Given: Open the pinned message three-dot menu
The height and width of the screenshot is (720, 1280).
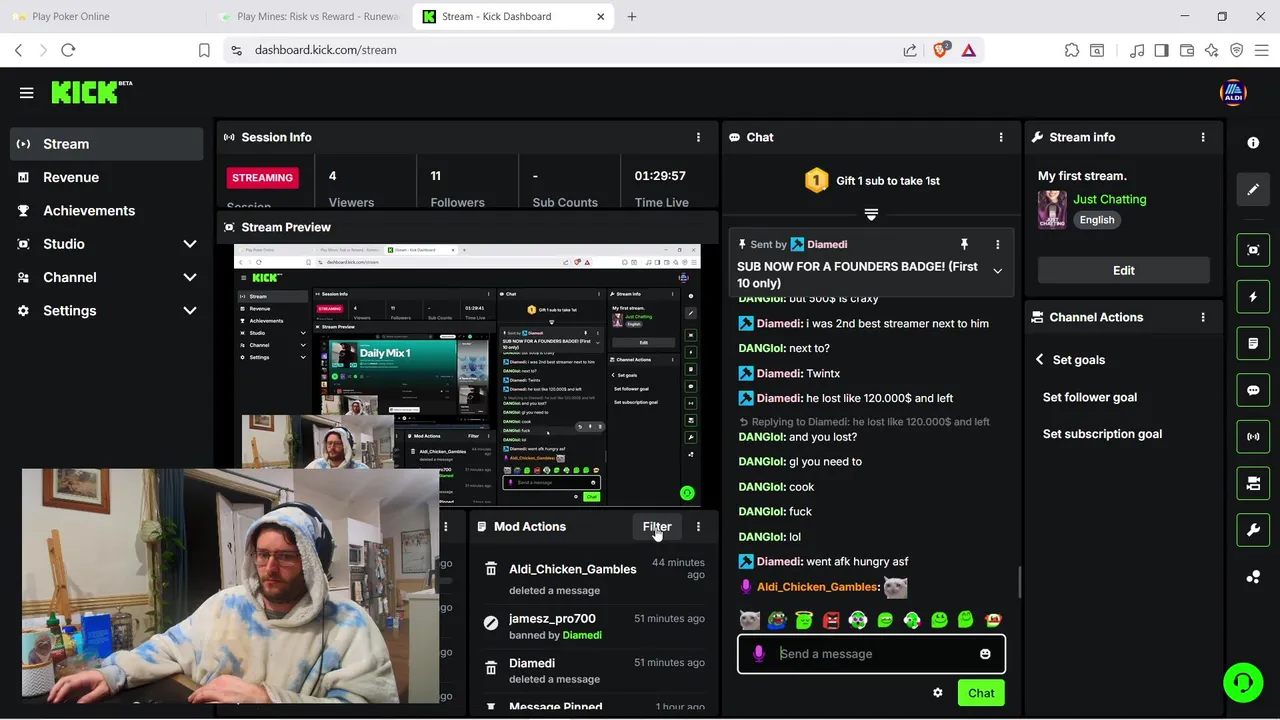Looking at the screenshot, I should [997, 244].
